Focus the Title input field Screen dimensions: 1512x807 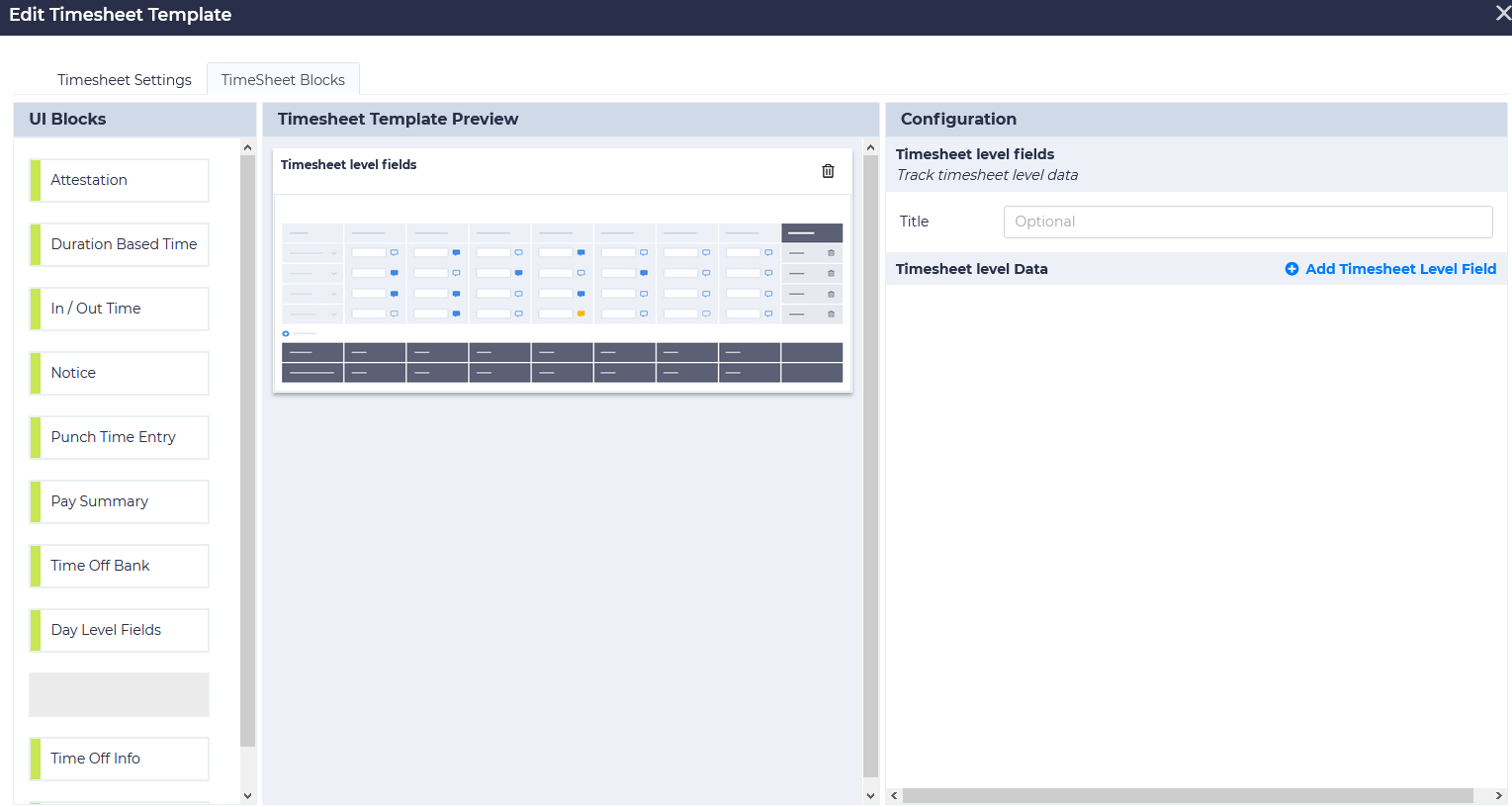pos(1247,222)
